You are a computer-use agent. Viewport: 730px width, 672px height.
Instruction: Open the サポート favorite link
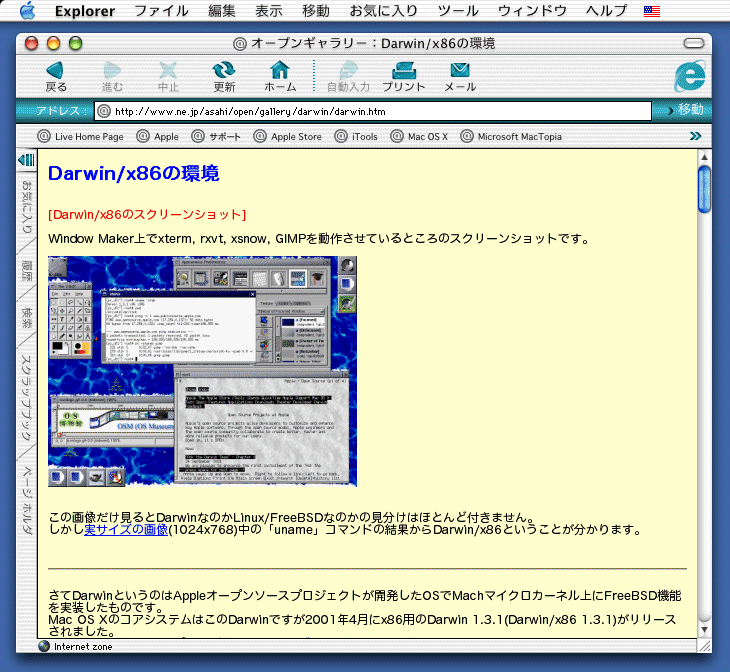216,136
